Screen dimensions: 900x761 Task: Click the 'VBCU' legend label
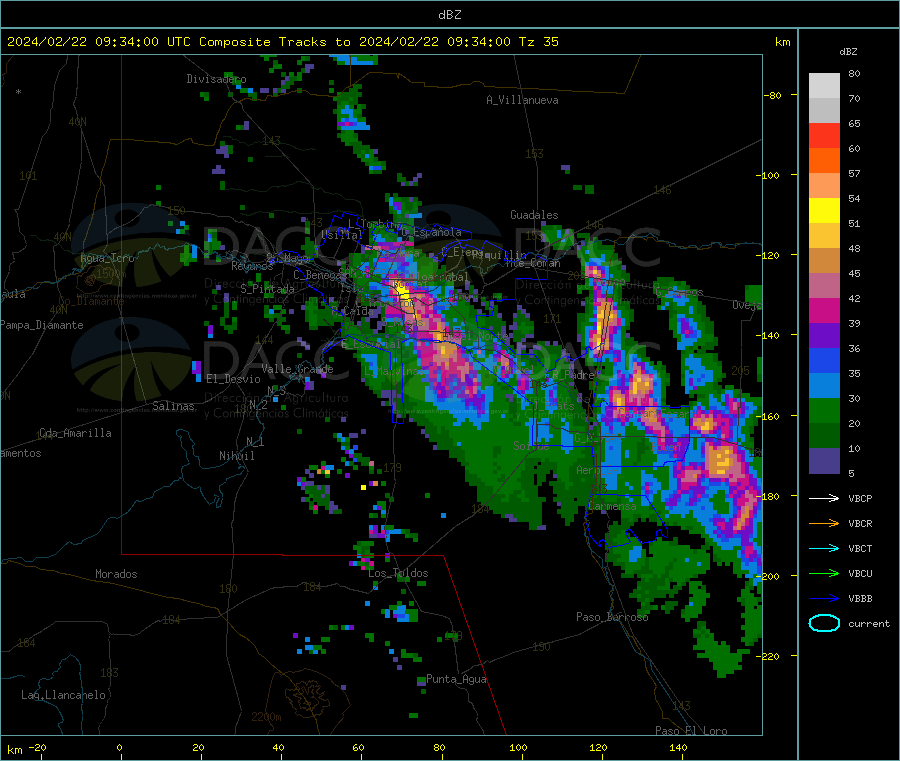(x=860, y=573)
